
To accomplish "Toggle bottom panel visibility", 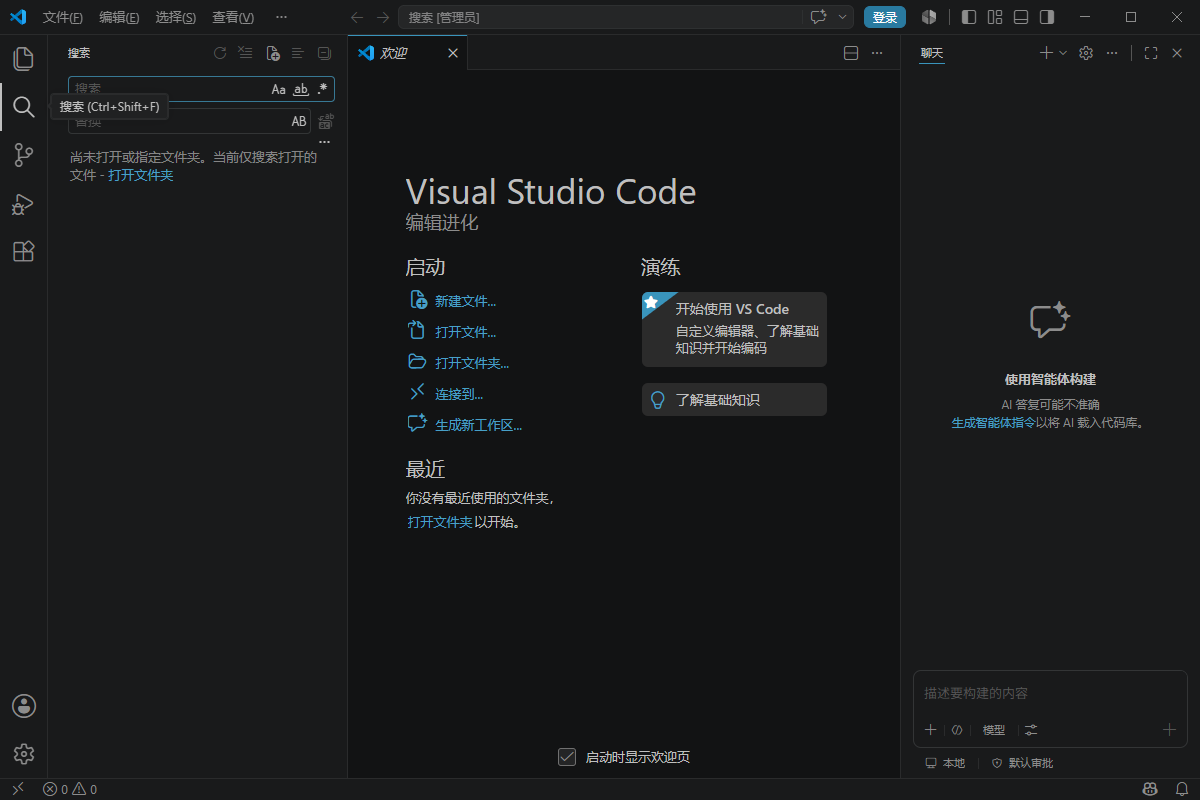I will 1021,17.
